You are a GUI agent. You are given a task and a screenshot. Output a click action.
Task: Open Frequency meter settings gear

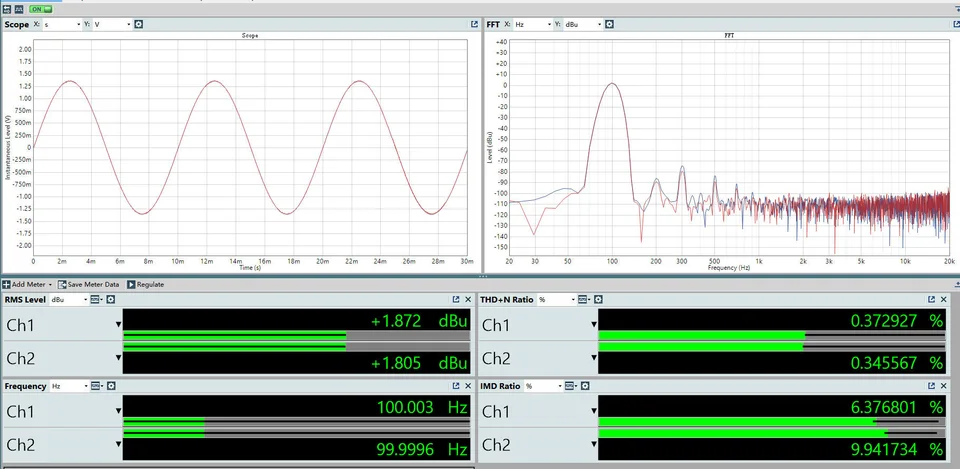click(x=110, y=386)
